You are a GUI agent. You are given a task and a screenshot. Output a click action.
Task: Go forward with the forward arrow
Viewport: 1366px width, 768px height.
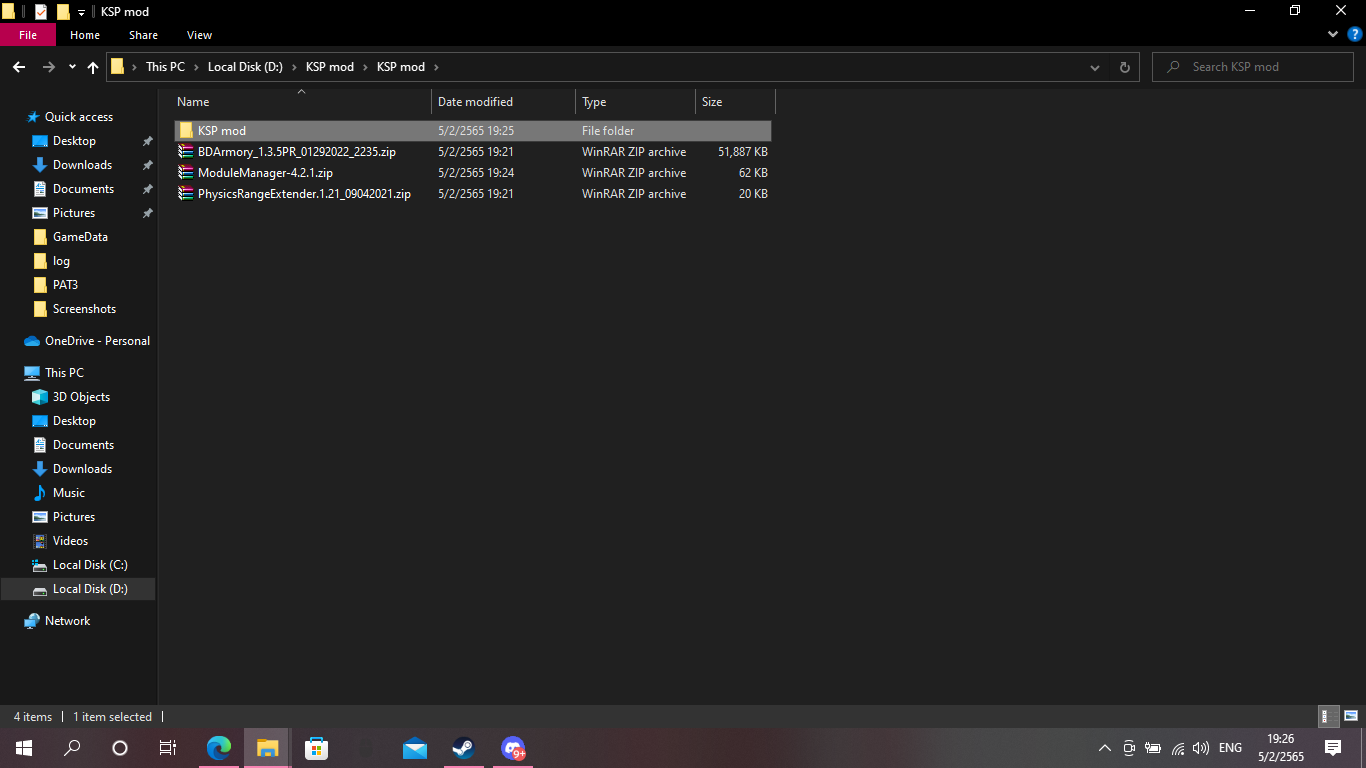pyautogui.click(x=48, y=67)
